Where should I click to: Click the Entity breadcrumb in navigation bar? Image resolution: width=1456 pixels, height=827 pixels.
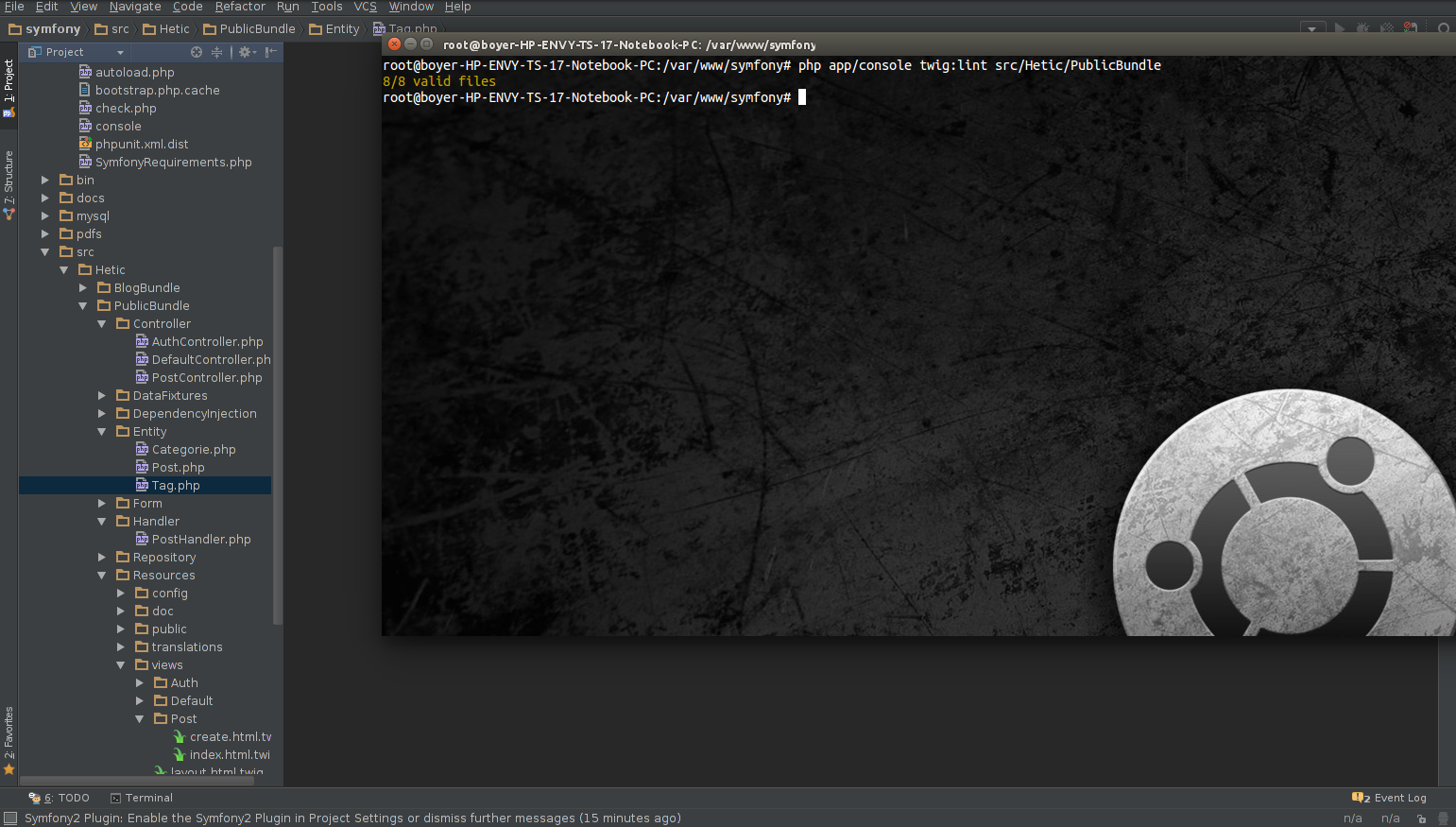point(334,29)
